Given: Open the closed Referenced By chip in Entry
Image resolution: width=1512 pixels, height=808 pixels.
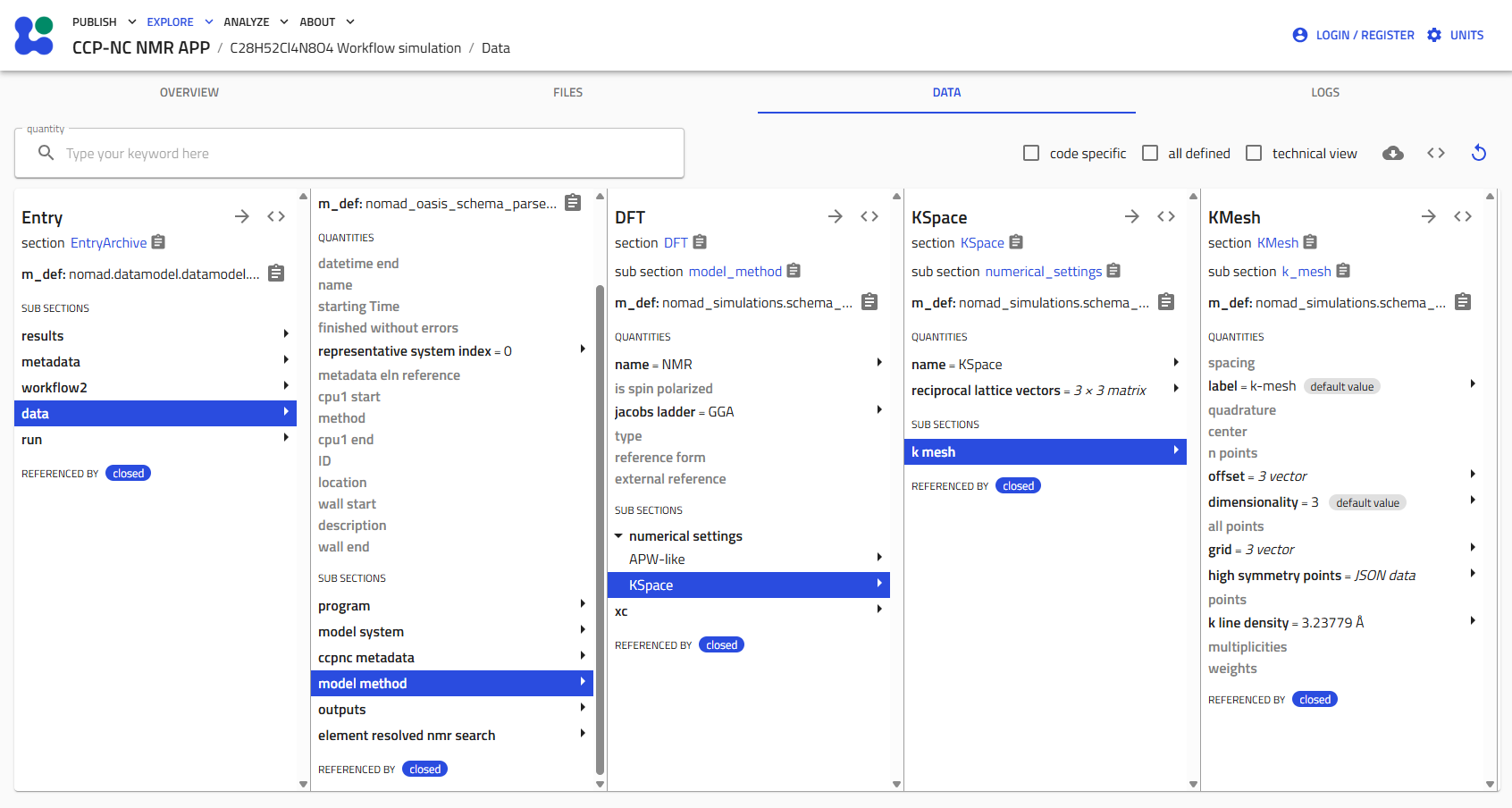Looking at the screenshot, I should pos(128,473).
